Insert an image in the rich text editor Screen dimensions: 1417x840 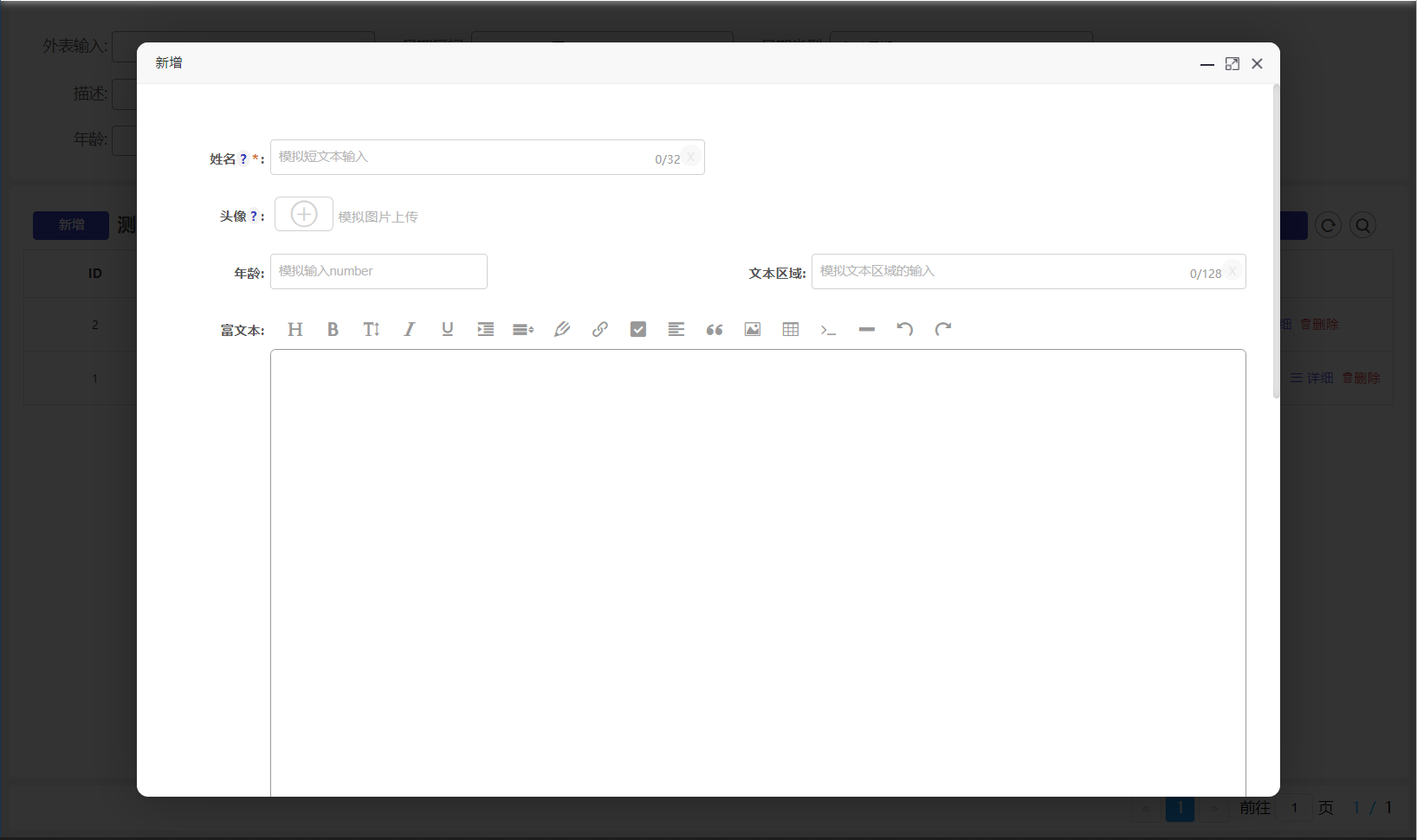tap(753, 329)
